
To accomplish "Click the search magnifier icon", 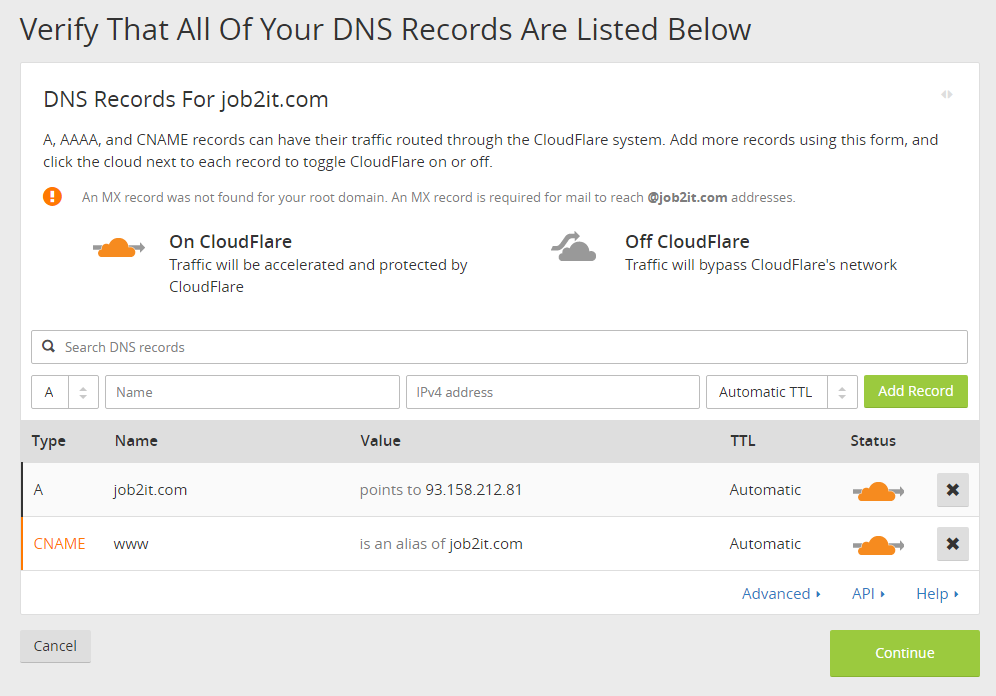I will point(48,347).
